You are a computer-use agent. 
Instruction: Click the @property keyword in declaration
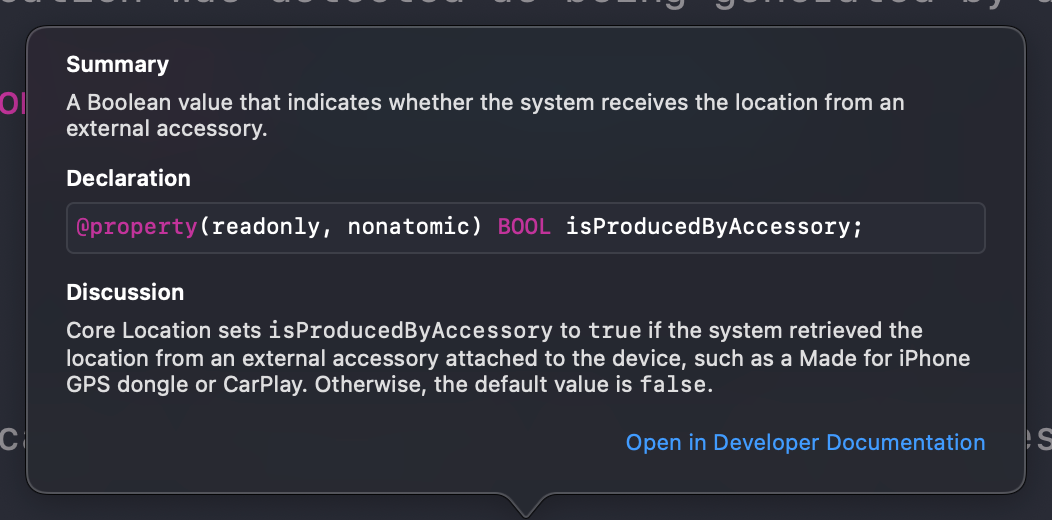(137, 227)
